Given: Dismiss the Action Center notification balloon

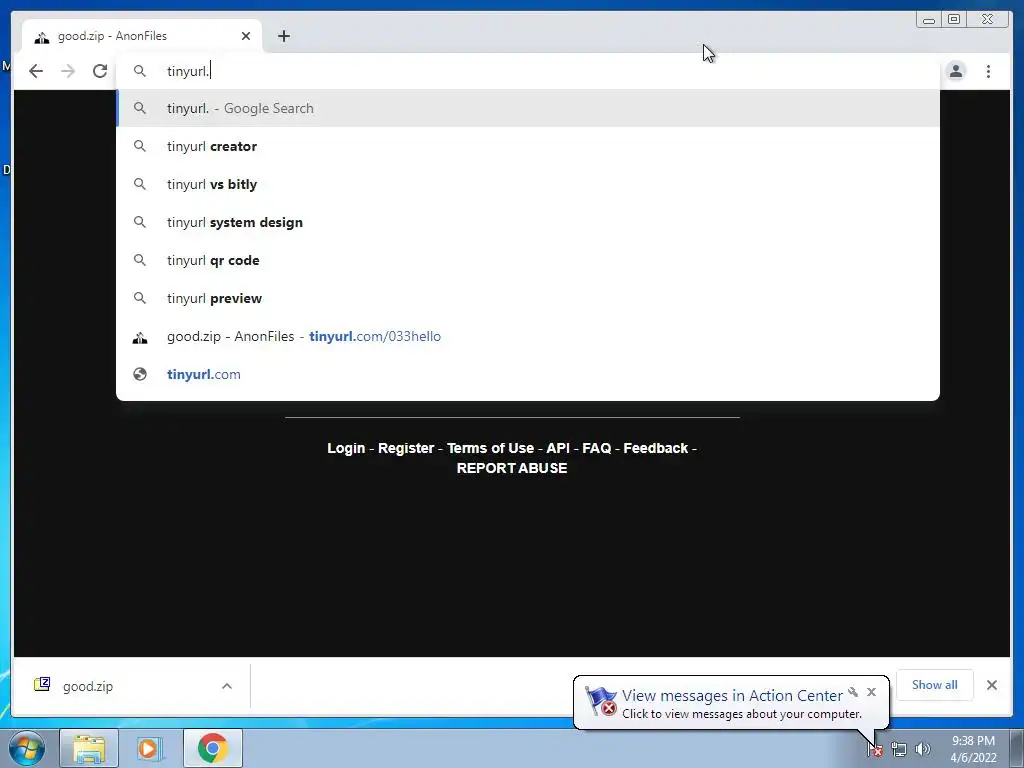Looking at the screenshot, I should click(871, 692).
